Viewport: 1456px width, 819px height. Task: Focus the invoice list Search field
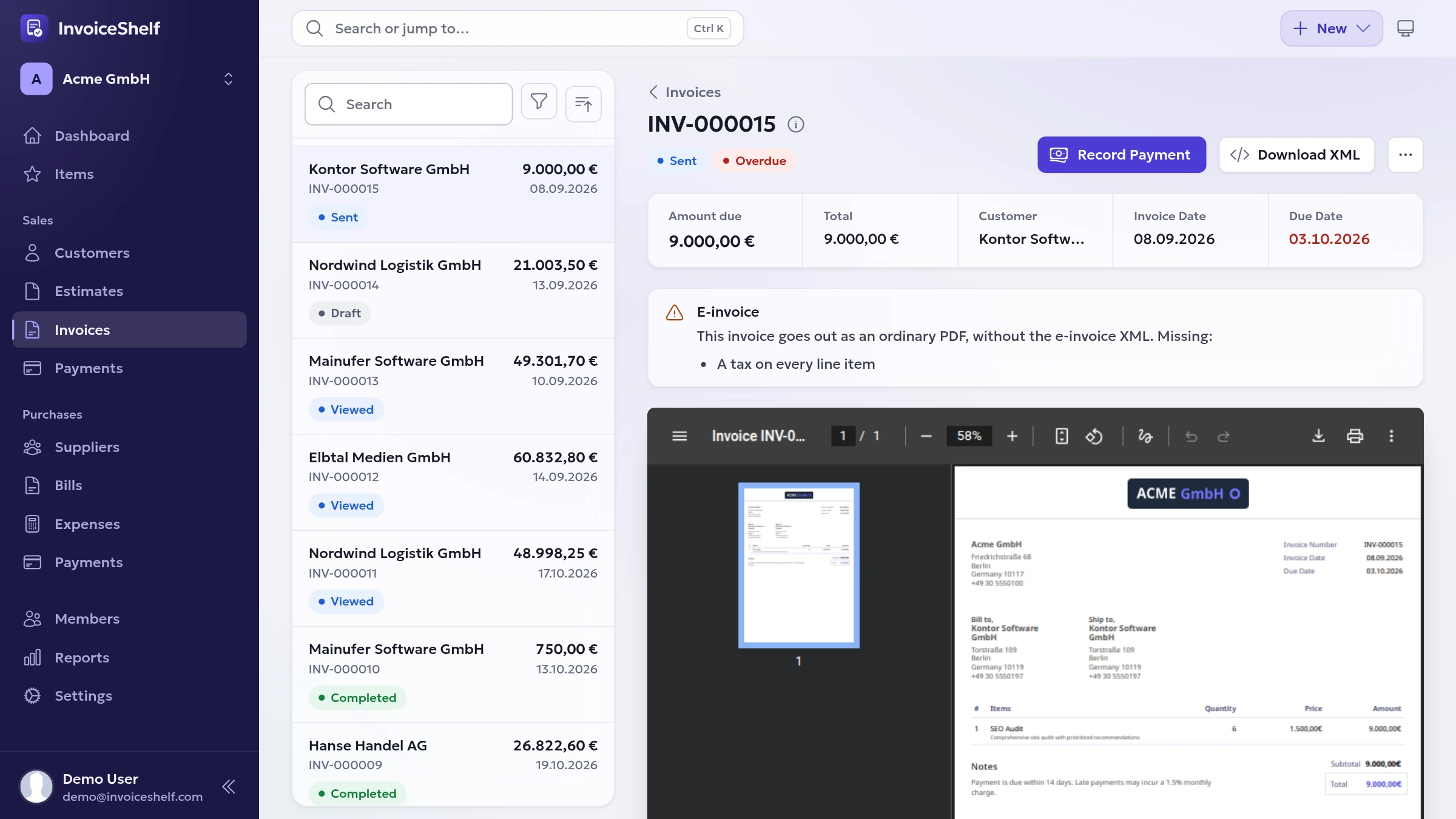pyautogui.click(x=408, y=104)
